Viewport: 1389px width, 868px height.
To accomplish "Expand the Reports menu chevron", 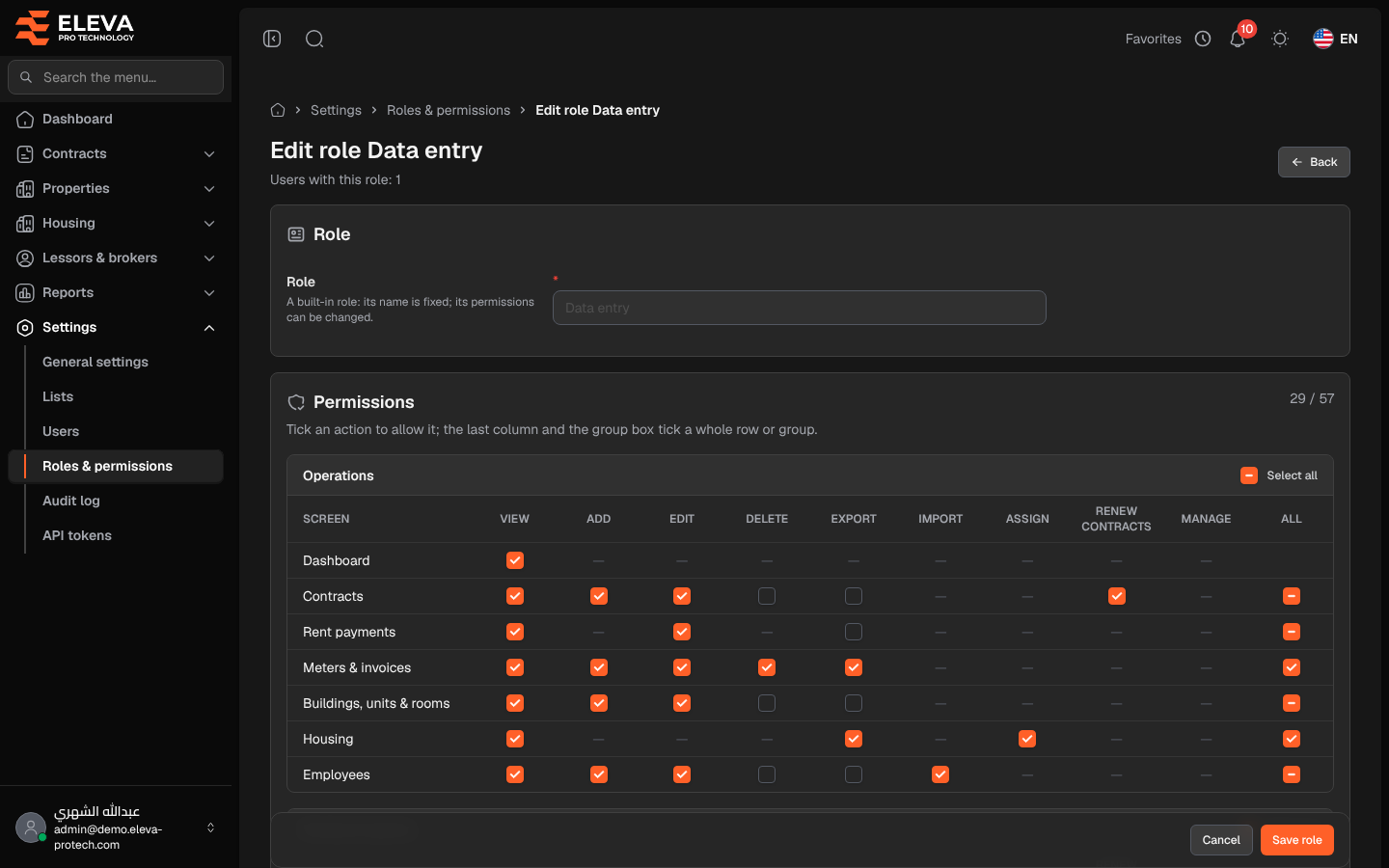I will pyautogui.click(x=209, y=292).
